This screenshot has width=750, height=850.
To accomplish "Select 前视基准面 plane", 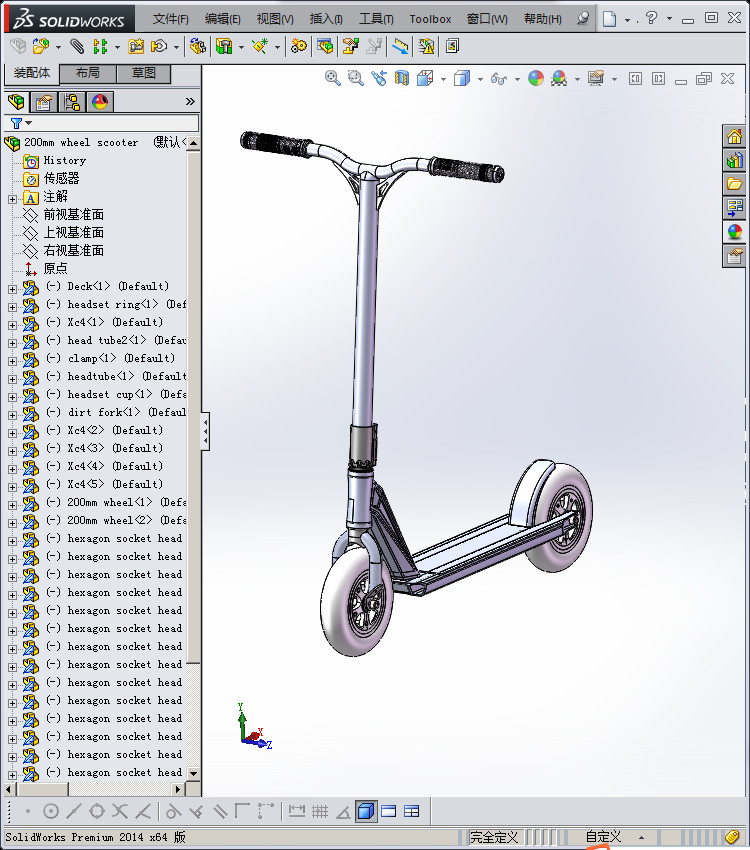I will [x=74, y=215].
